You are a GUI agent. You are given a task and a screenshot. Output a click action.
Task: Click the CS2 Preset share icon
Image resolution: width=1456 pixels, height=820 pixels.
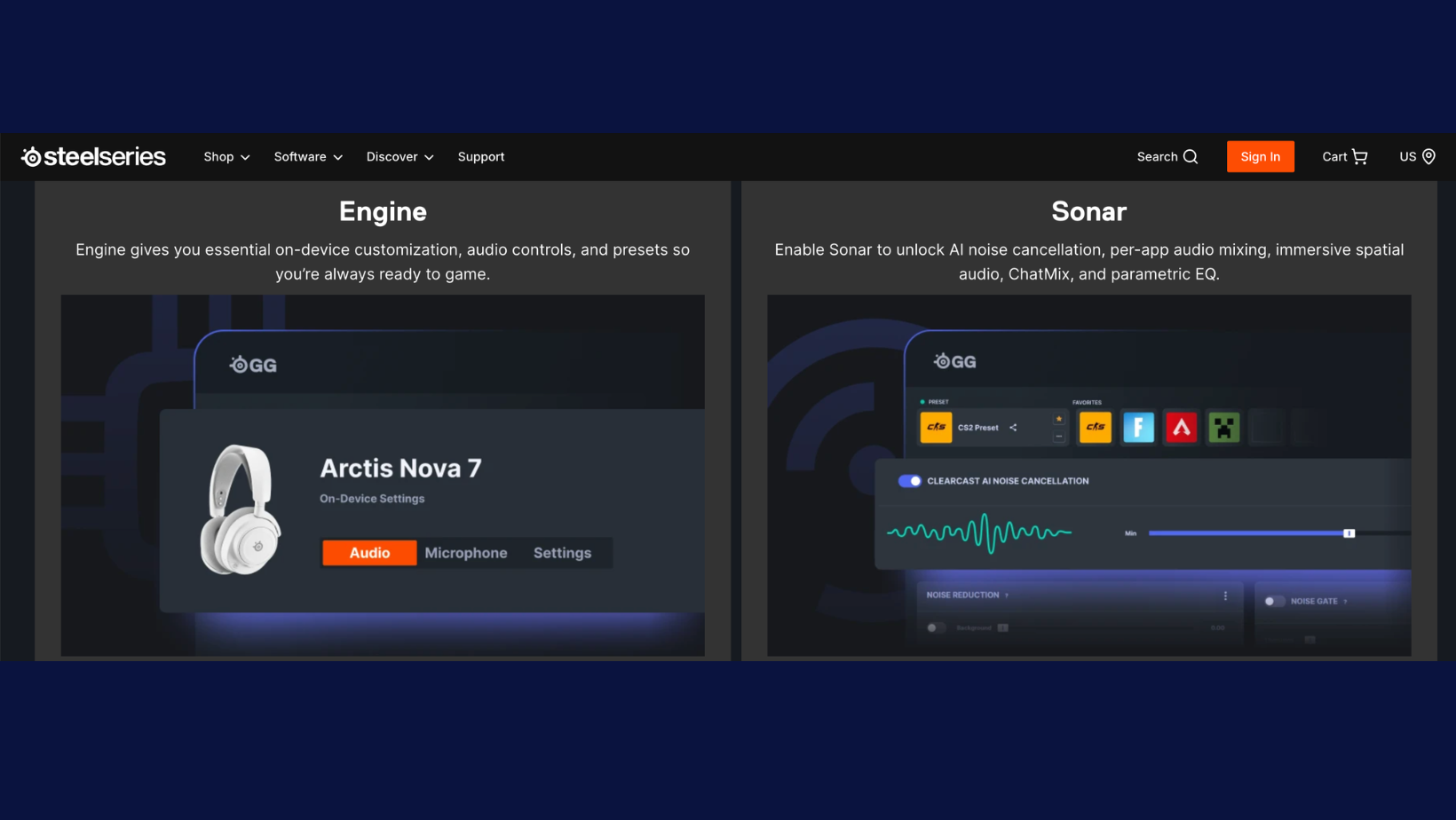click(x=1013, y=428)
